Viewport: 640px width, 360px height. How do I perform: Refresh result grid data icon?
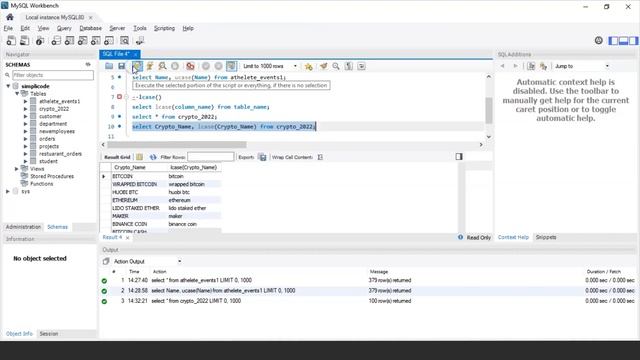153,157
